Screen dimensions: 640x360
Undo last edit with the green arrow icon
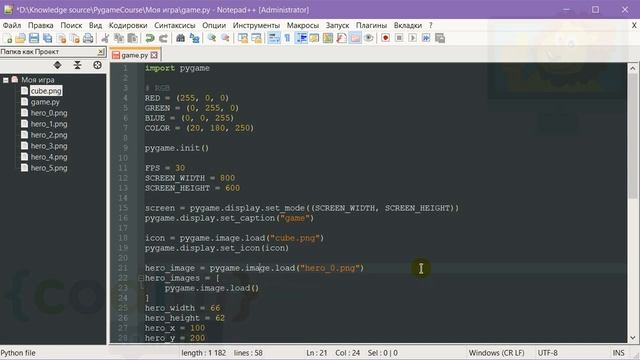pyautogui.click(x=150, y=38)
